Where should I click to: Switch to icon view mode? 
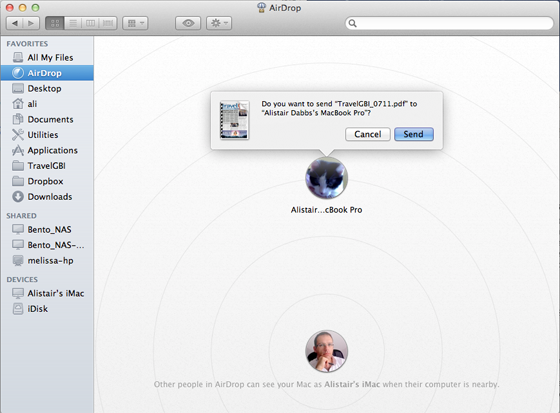pos(55,23)
